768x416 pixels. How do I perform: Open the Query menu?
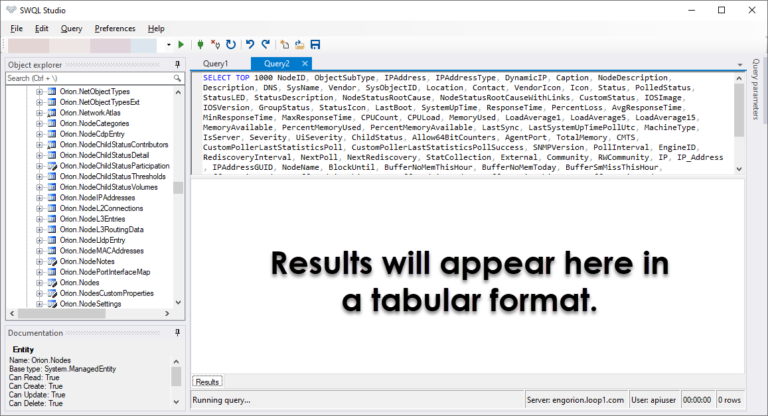click(72, 28)
